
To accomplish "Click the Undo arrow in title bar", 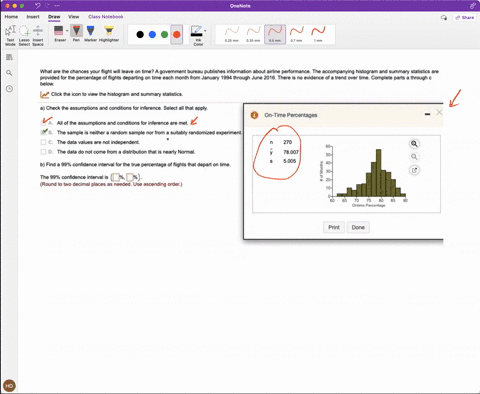I will [x=38, y=6].
